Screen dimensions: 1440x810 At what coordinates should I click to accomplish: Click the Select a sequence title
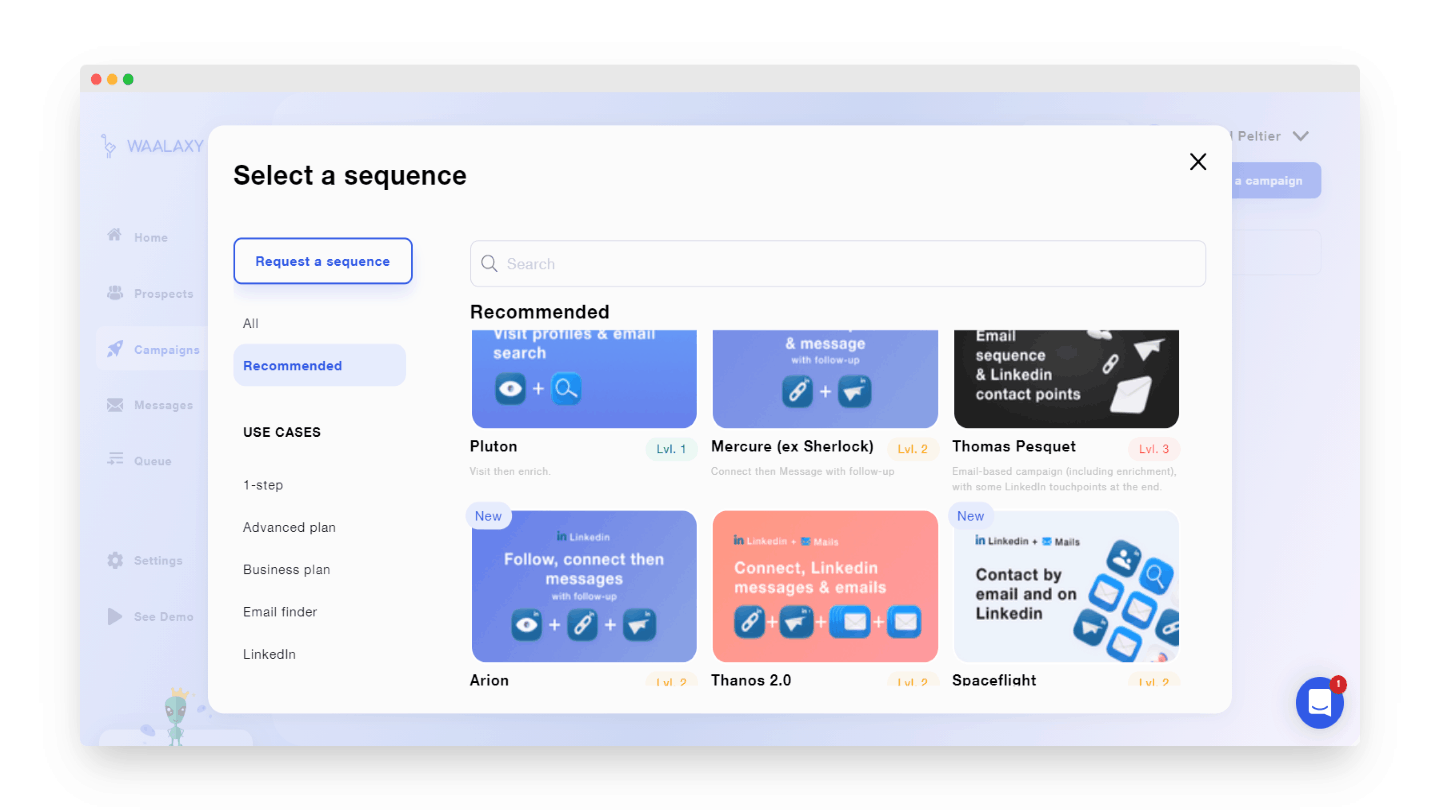tap(350, 175)
